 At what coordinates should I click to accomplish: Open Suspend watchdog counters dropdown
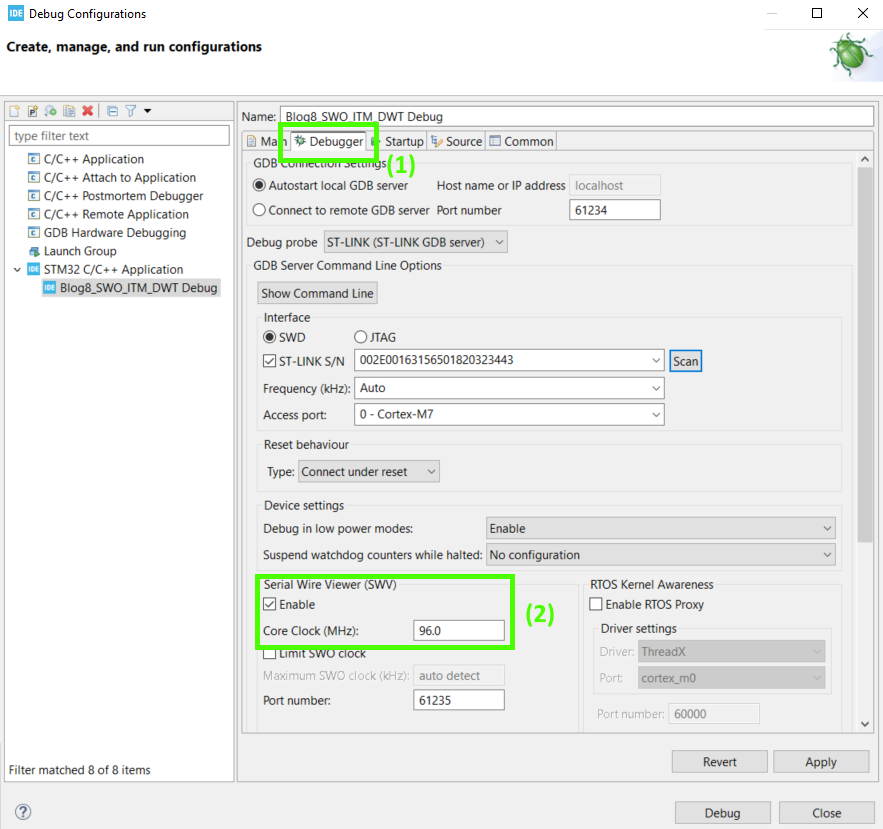click(661, 555)
